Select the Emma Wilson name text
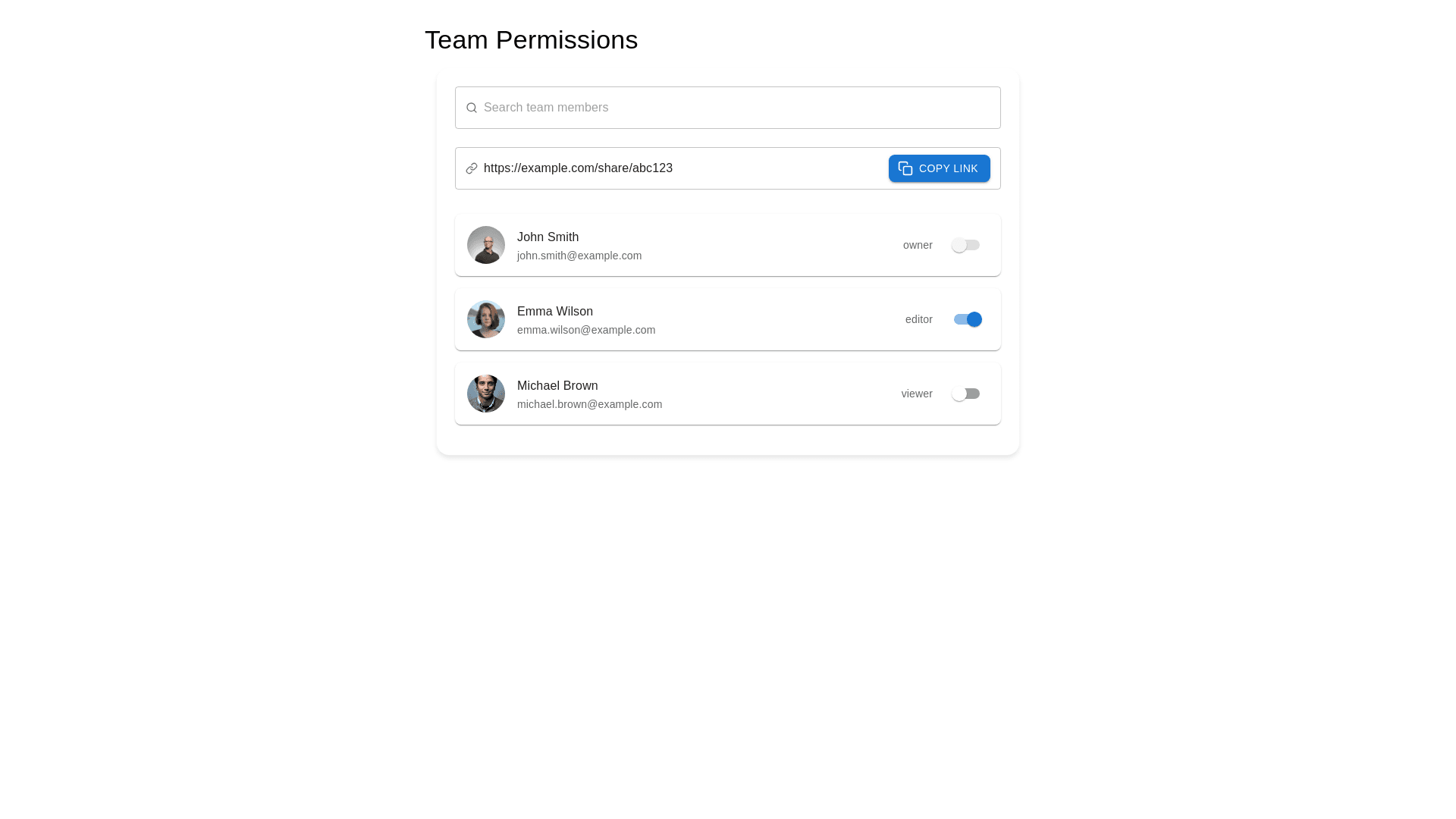This screenshot has height=819, width=1456. pos(555,312)
